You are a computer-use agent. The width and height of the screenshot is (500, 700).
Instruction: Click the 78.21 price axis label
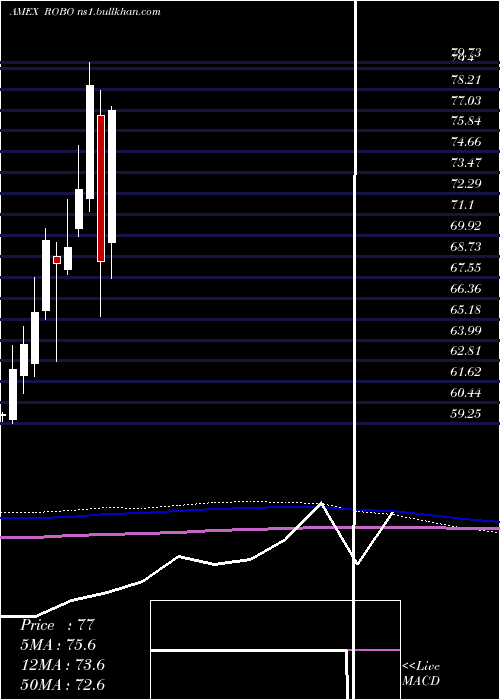click(x=466, y=80)
